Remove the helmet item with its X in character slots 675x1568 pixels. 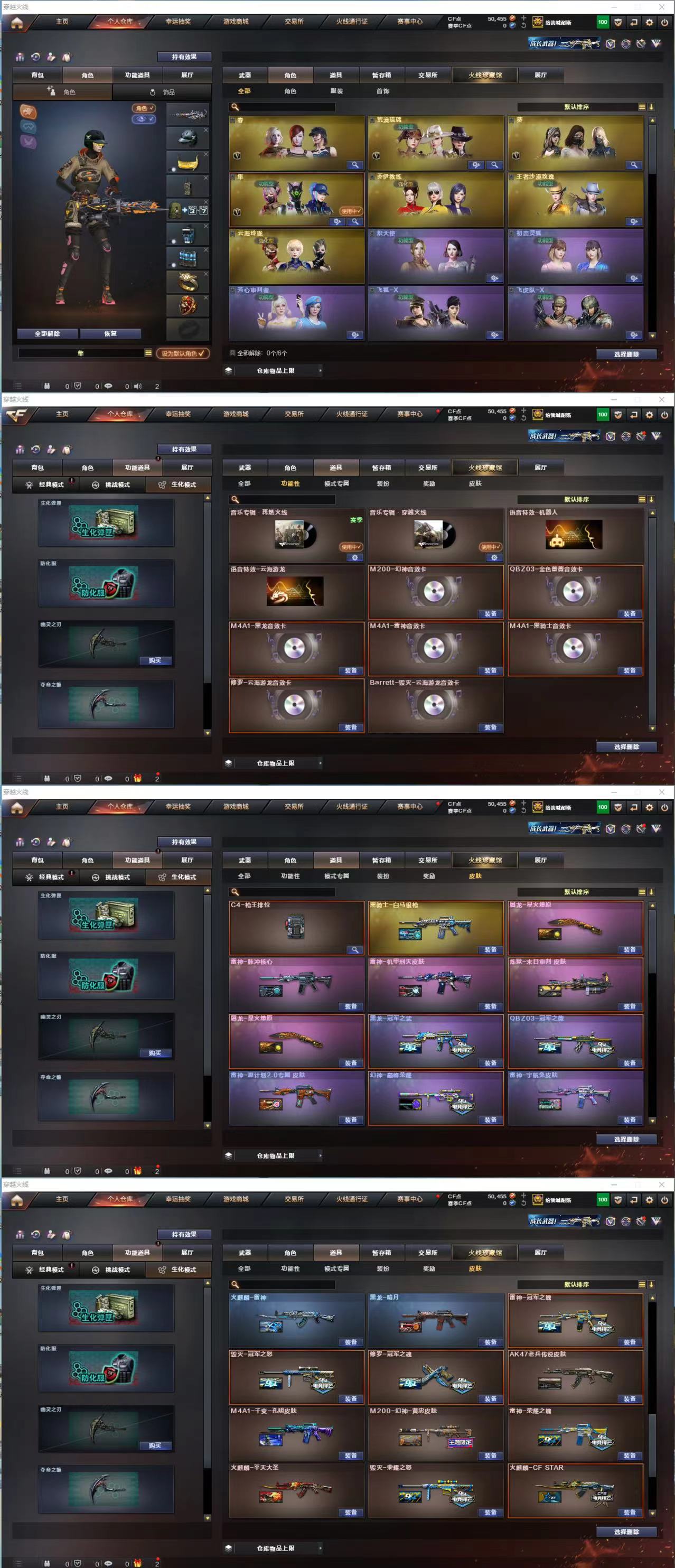click(206, 129)
